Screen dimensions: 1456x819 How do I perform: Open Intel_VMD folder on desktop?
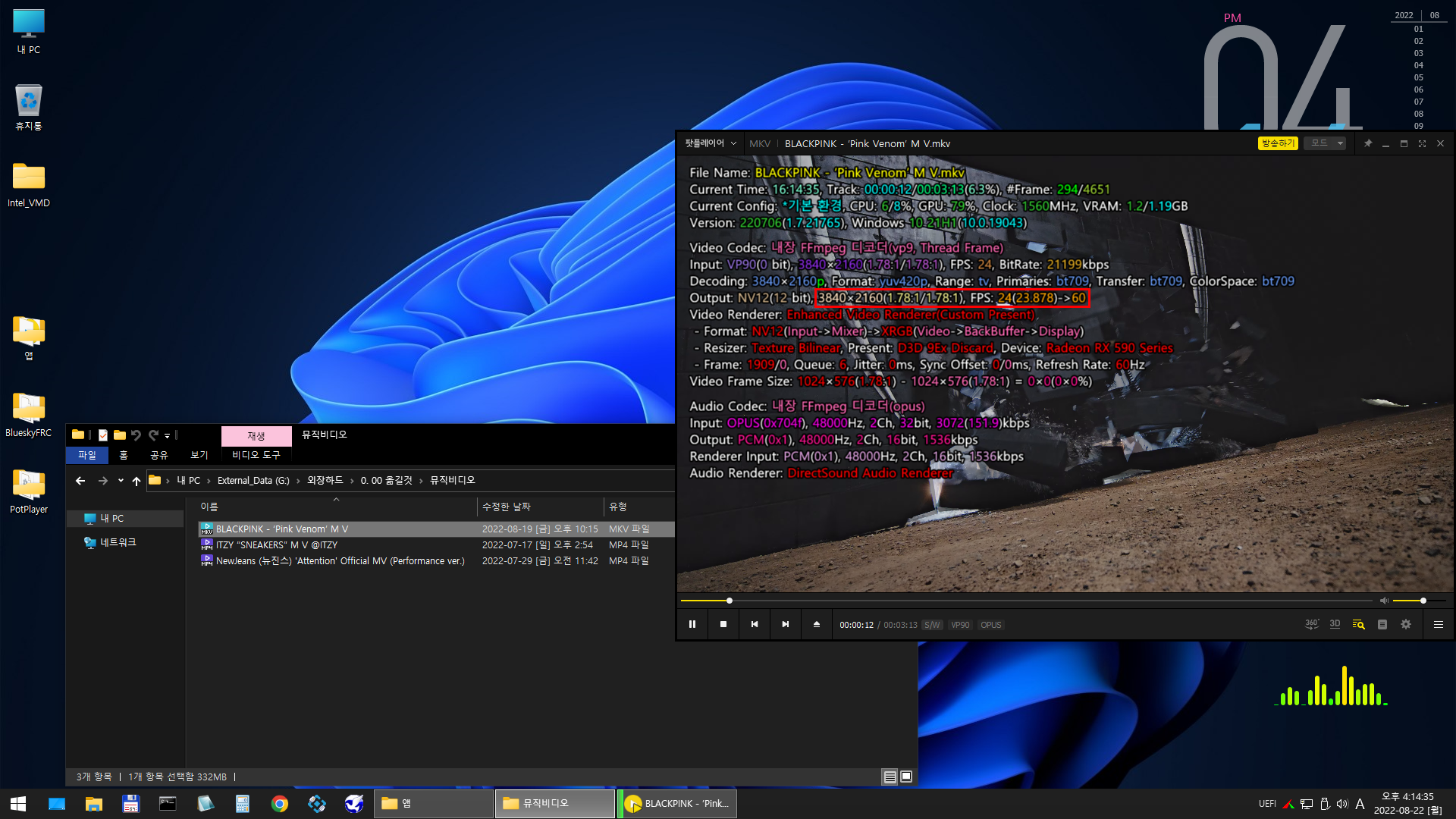29,184
